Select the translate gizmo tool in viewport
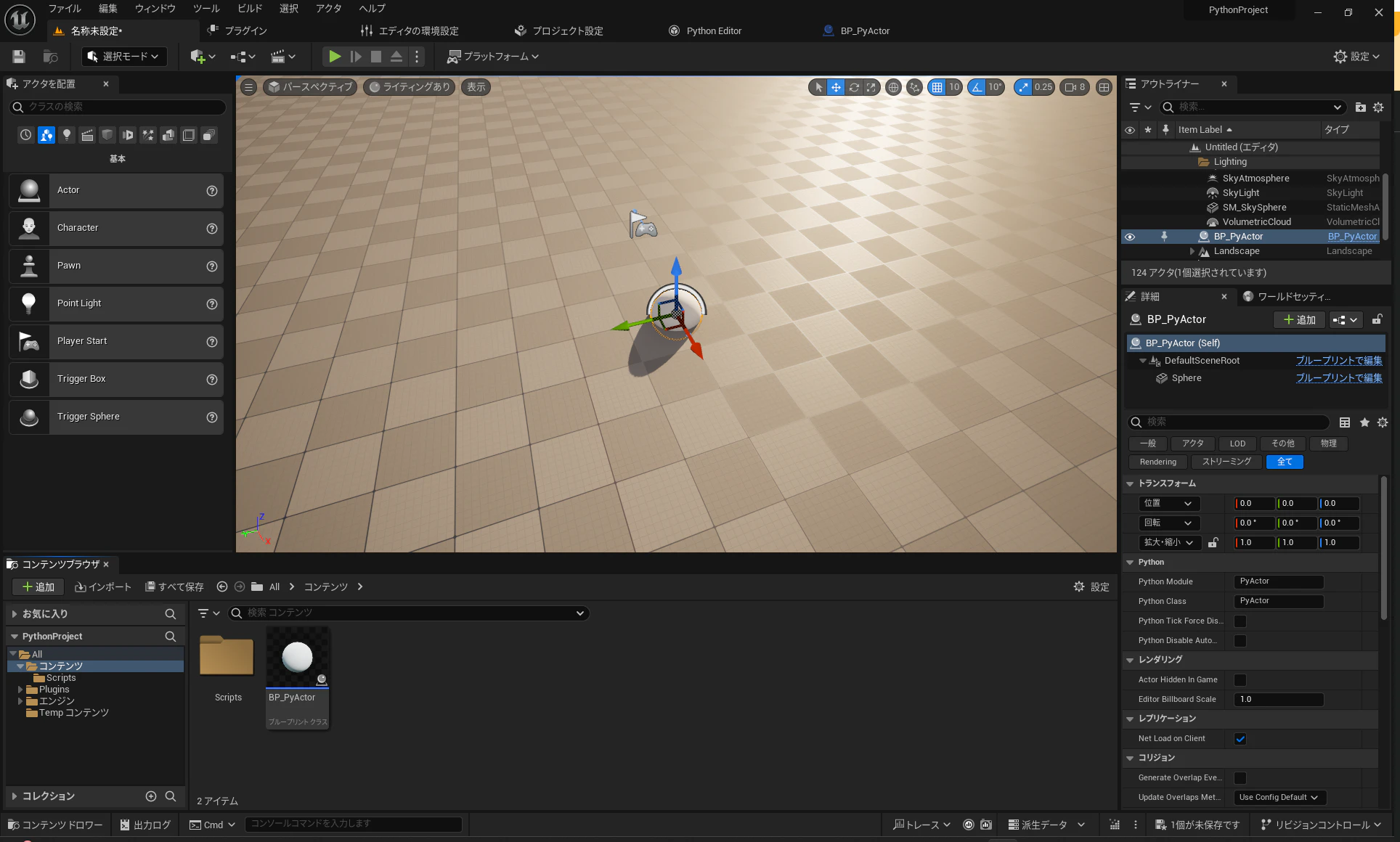This screenshot has height=842, width=1400. 837,87
